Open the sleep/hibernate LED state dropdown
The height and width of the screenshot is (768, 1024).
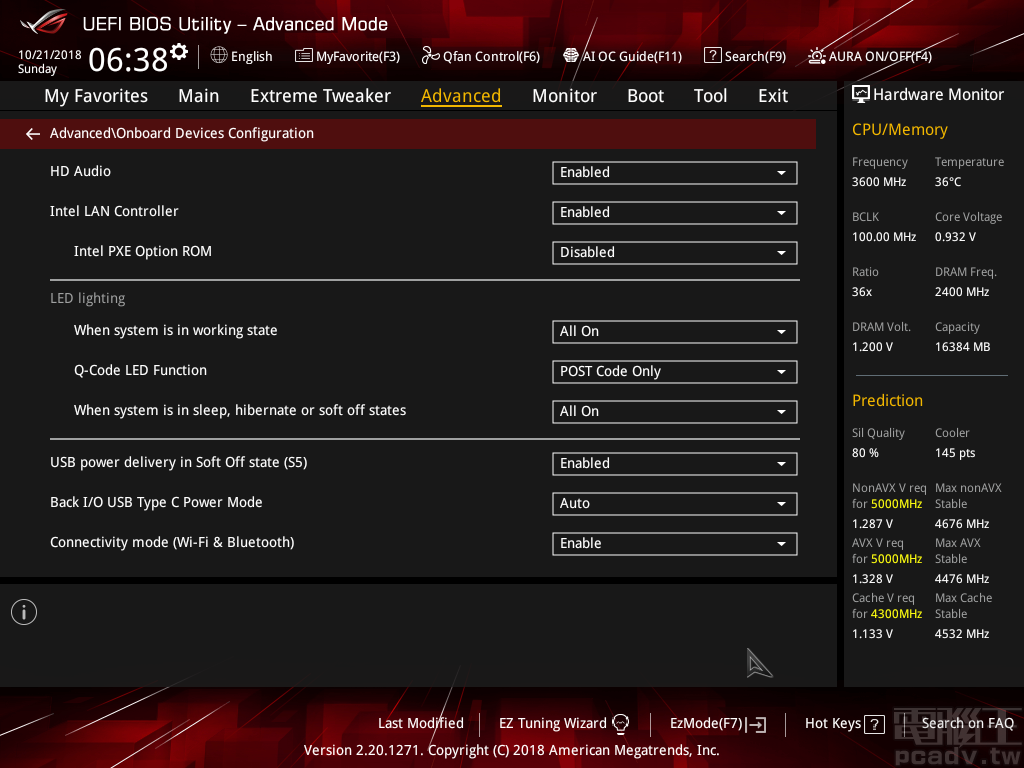tap(675, 411)
